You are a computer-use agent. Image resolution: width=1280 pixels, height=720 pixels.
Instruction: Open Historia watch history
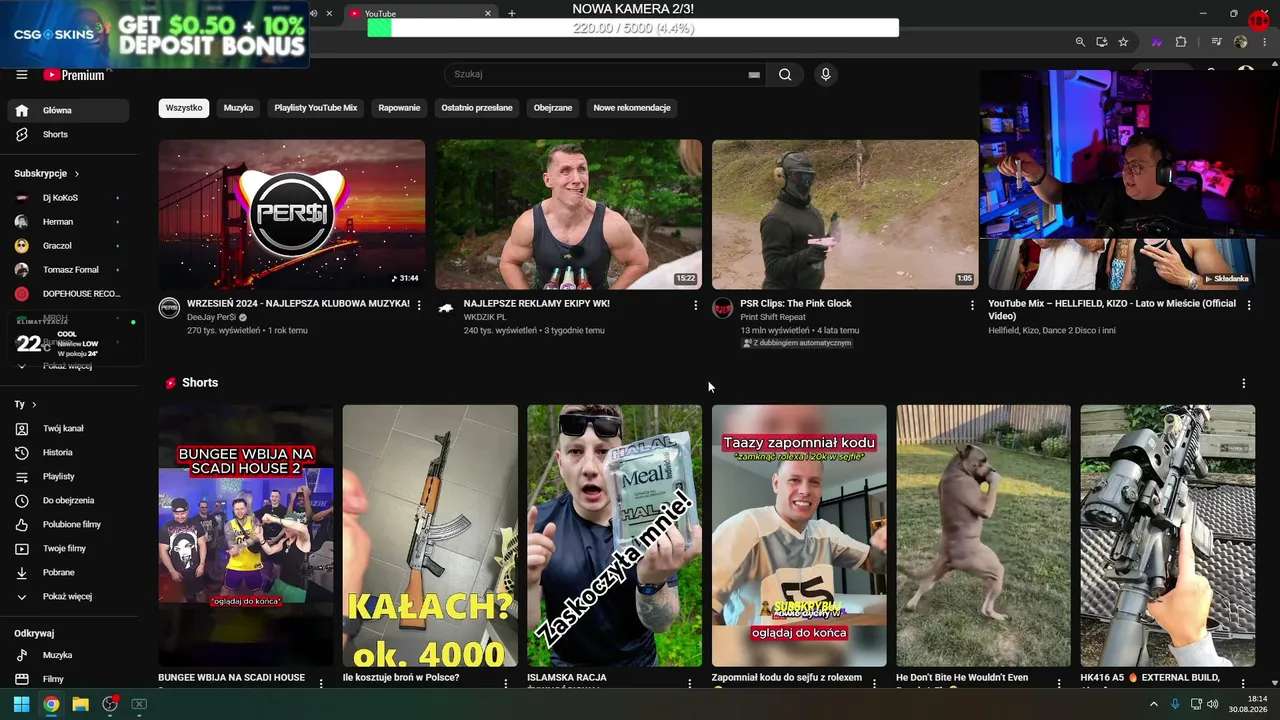point(68,452)
